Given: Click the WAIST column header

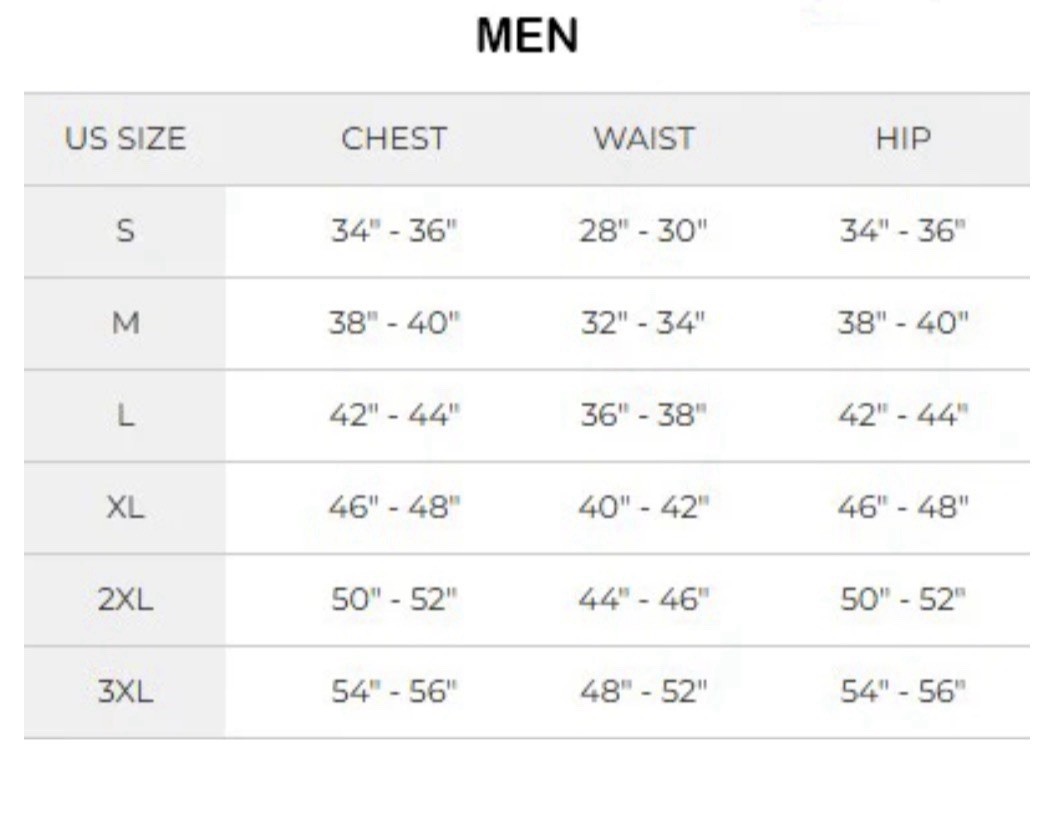Looking at the screenshot, I should [643, 139].
